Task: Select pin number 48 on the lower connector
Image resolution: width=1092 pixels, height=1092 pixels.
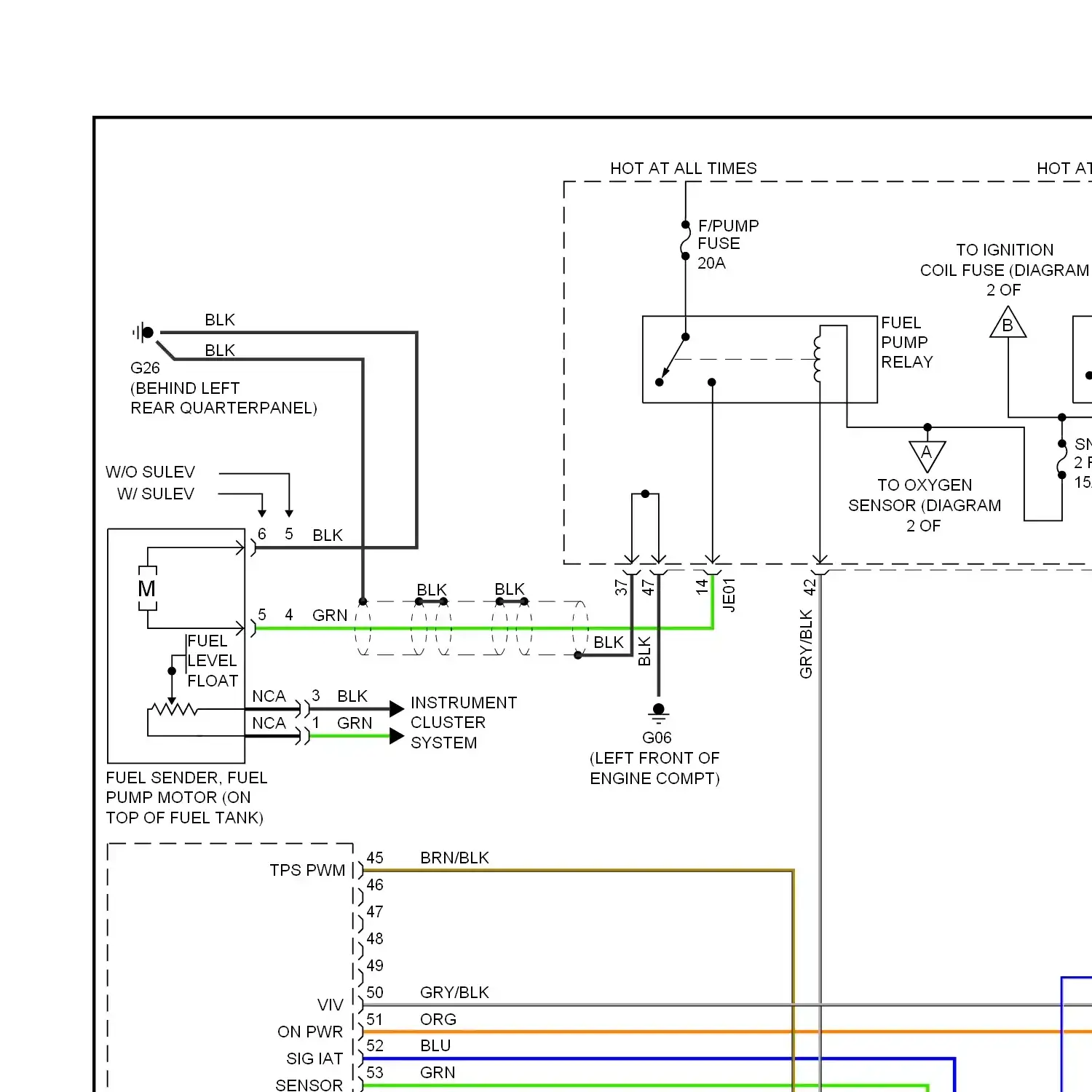Action: [x=375, y=938]
